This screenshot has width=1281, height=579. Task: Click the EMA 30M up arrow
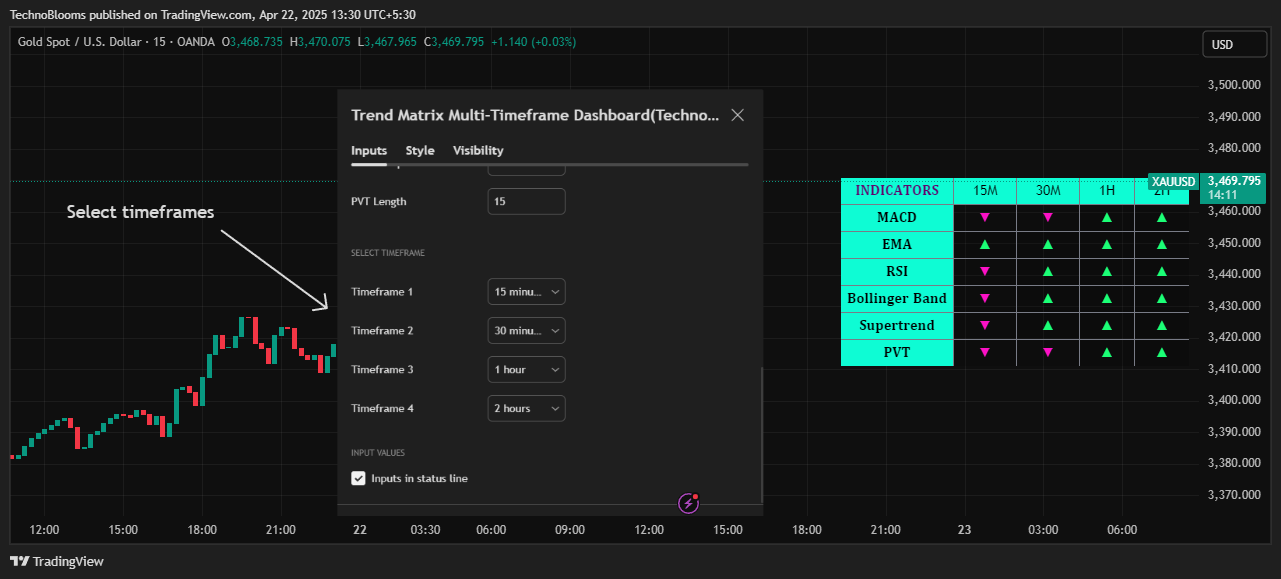click(x=1048, y=244)
